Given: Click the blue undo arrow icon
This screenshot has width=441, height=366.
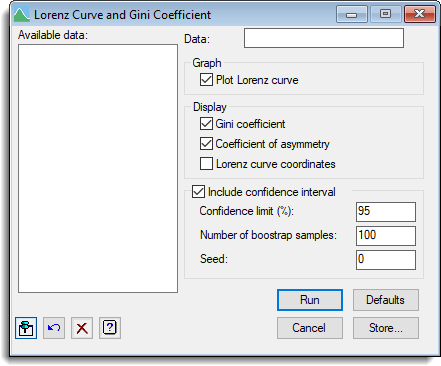Looking at the screenshot, I should point(54,328).
